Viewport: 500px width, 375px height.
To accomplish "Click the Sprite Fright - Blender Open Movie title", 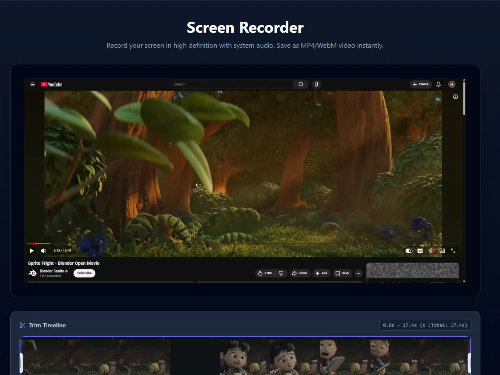I will point(63,263).
